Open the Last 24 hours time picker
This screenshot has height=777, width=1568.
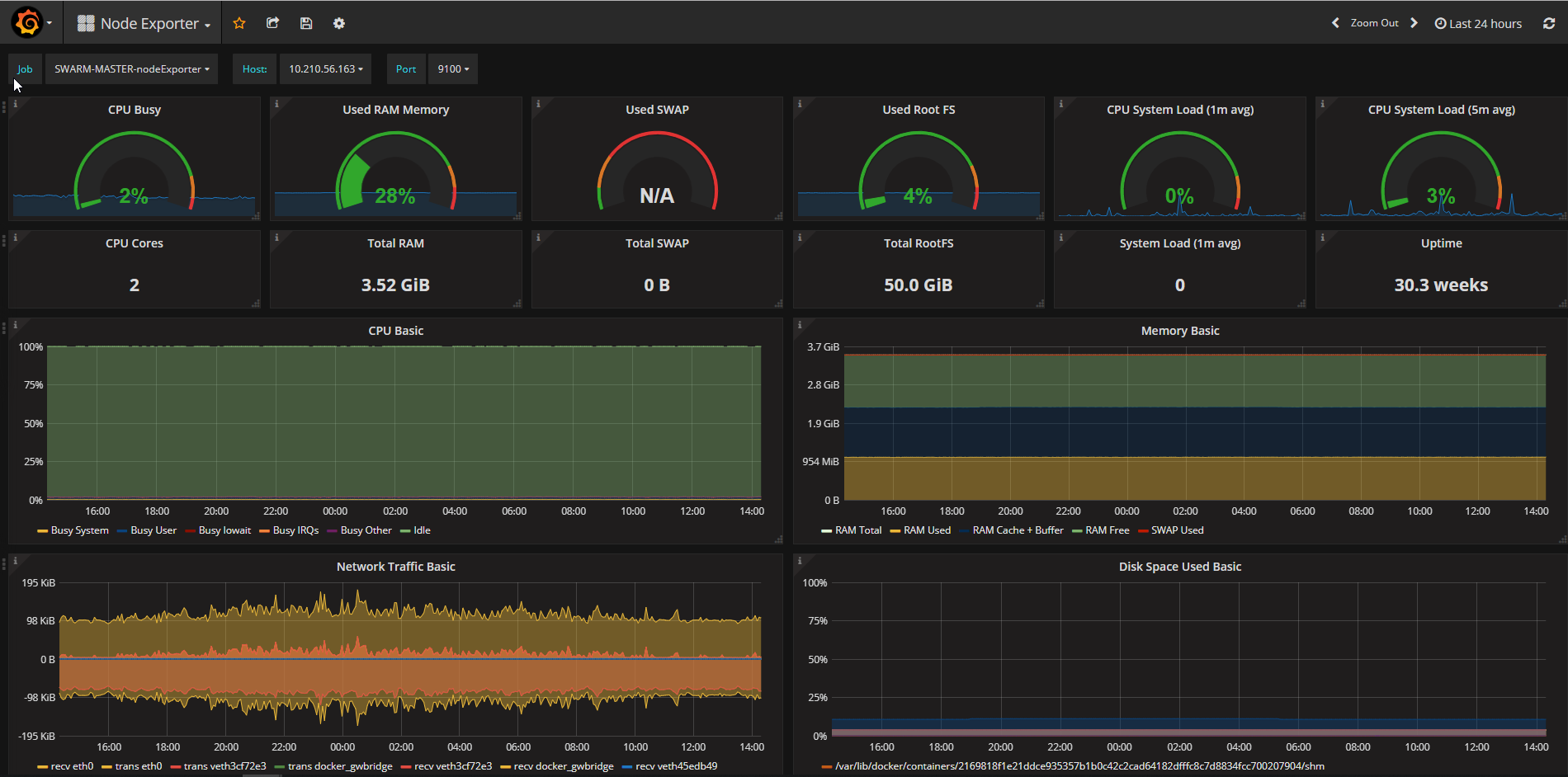(1478, 23)
